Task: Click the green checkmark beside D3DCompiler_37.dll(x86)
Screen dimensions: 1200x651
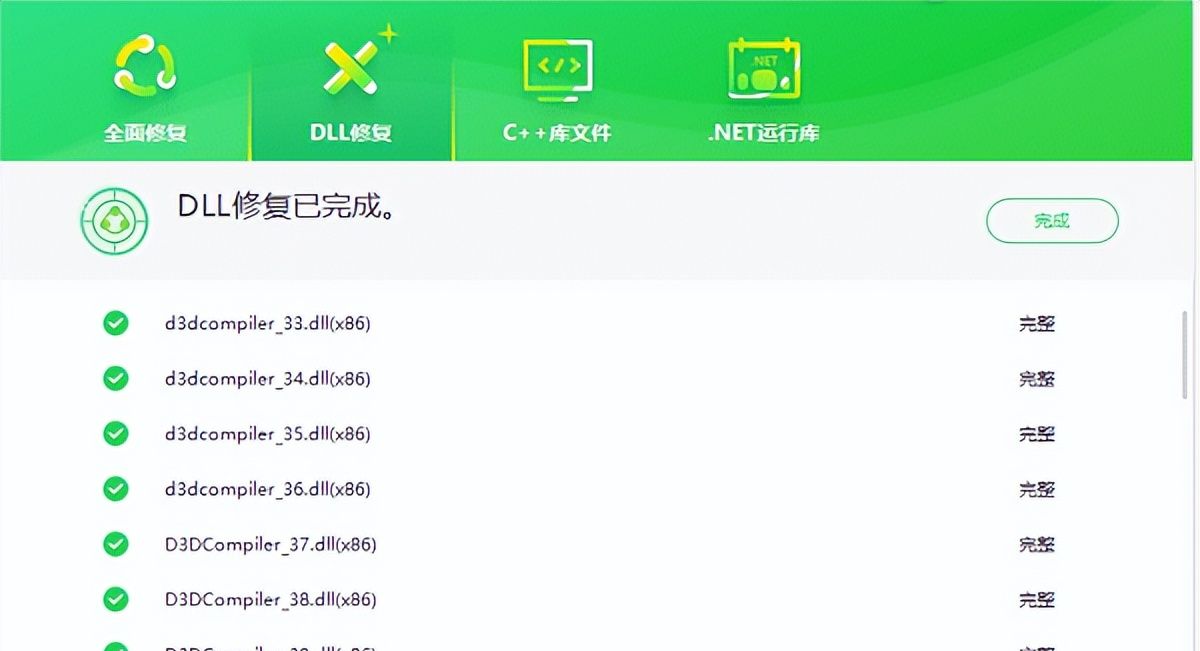Action: point(115,545)
